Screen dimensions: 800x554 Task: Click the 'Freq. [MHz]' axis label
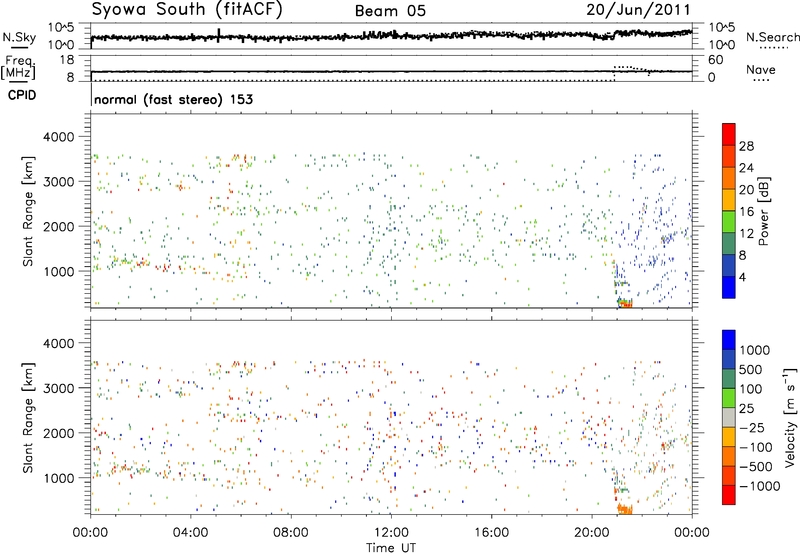tap(18, 68)
